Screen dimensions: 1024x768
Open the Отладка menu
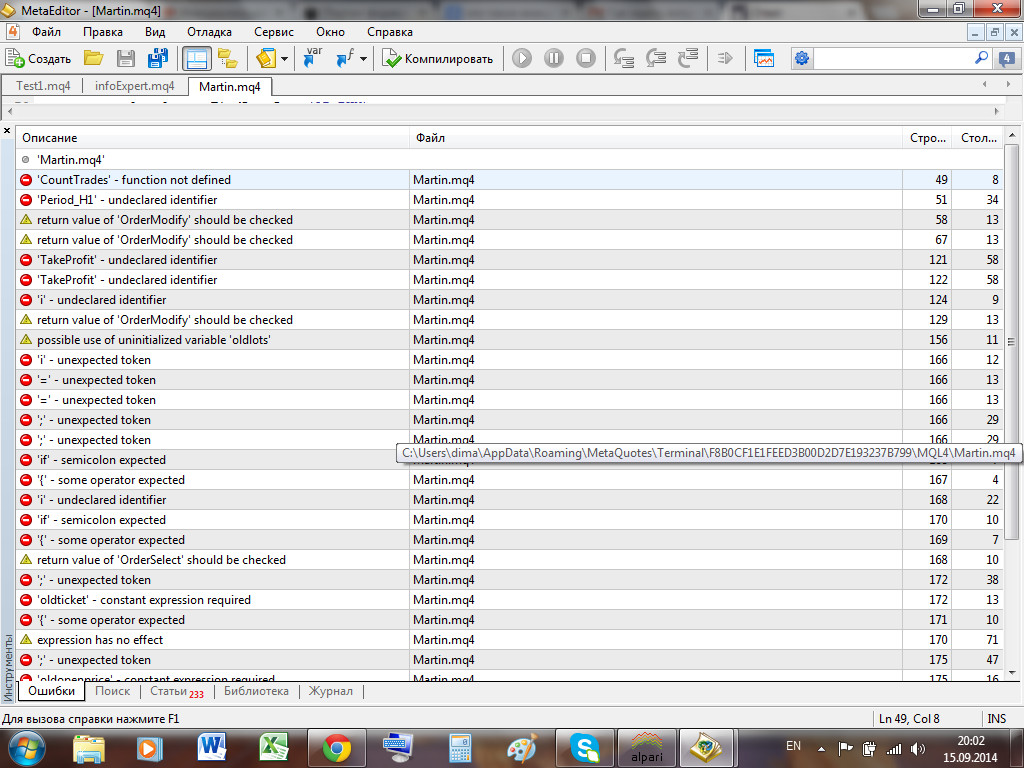coord(209,32)
